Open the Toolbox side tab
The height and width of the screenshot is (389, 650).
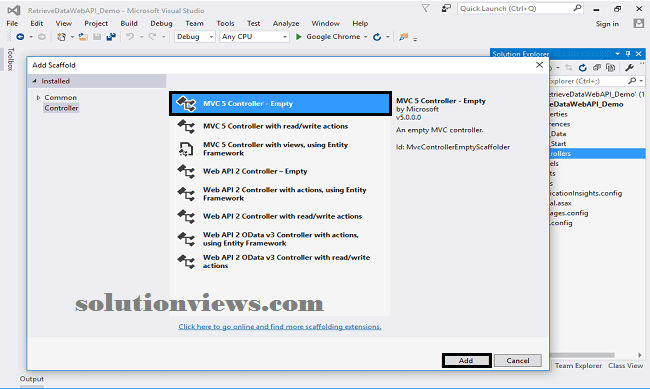tap(11, 59)
